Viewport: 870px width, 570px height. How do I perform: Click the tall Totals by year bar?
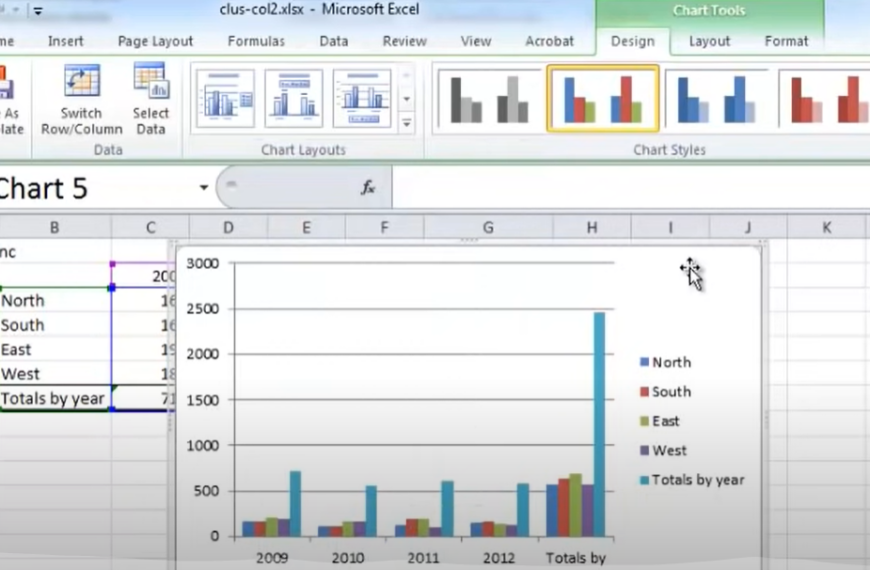(x=599, y=425)
